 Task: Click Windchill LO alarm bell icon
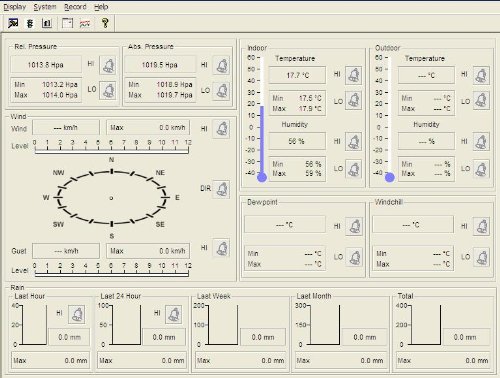(482, 257)
